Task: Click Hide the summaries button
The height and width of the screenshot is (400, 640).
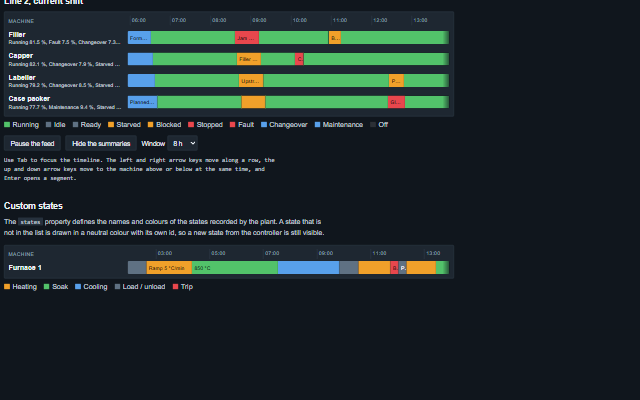Action: 101,143
